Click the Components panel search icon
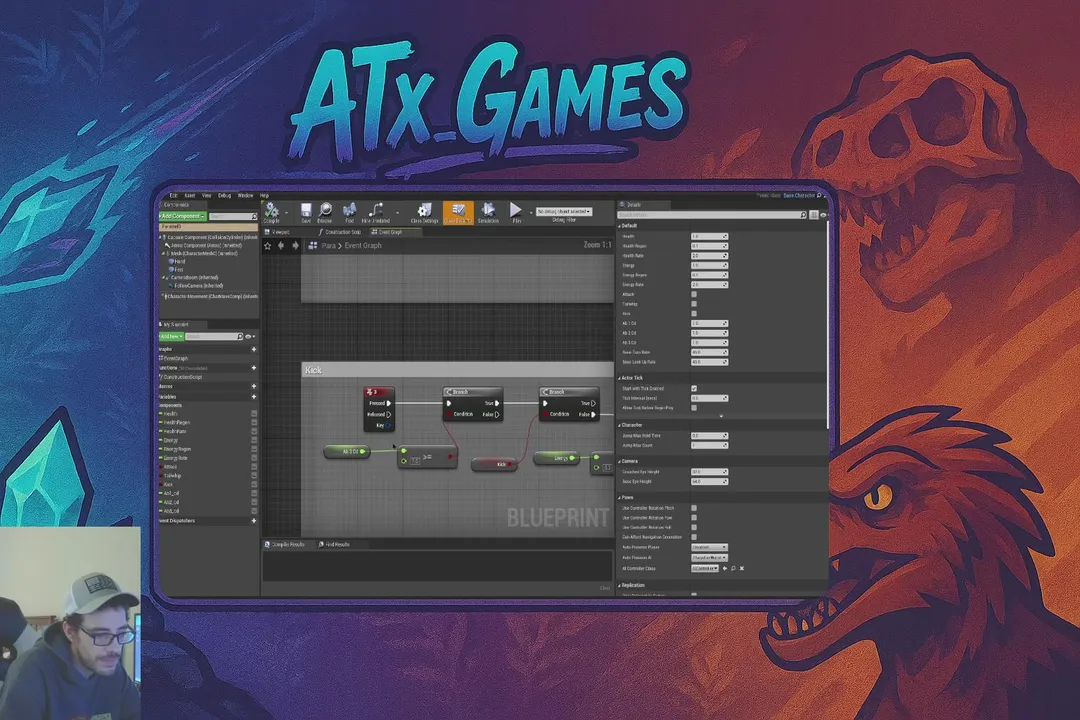1080x720 pixels. 254,216
